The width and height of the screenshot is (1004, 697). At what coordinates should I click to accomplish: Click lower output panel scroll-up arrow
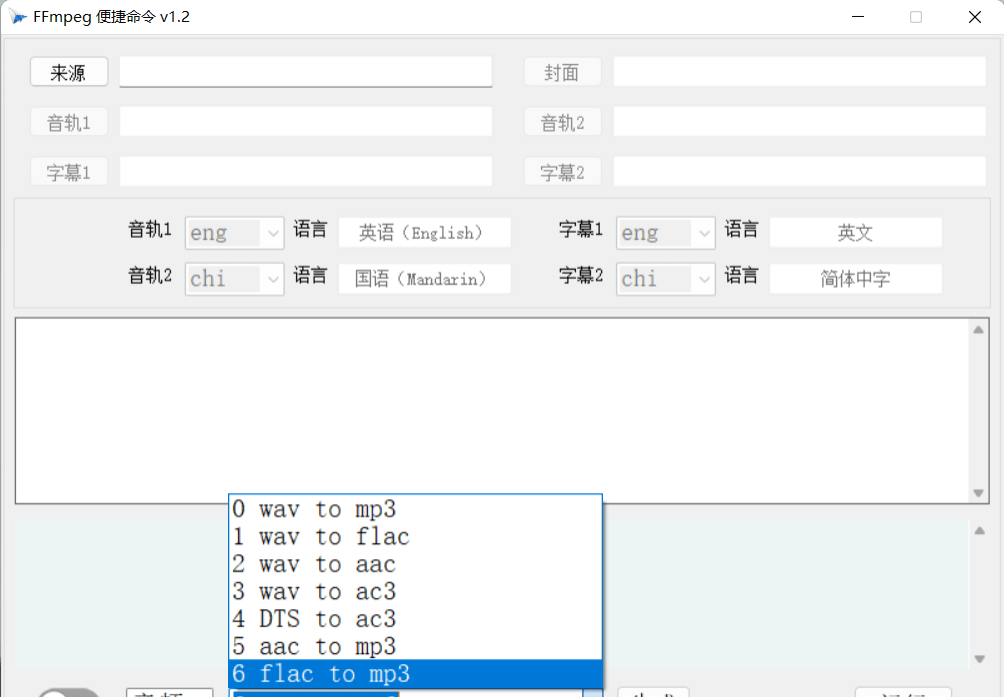980,531
